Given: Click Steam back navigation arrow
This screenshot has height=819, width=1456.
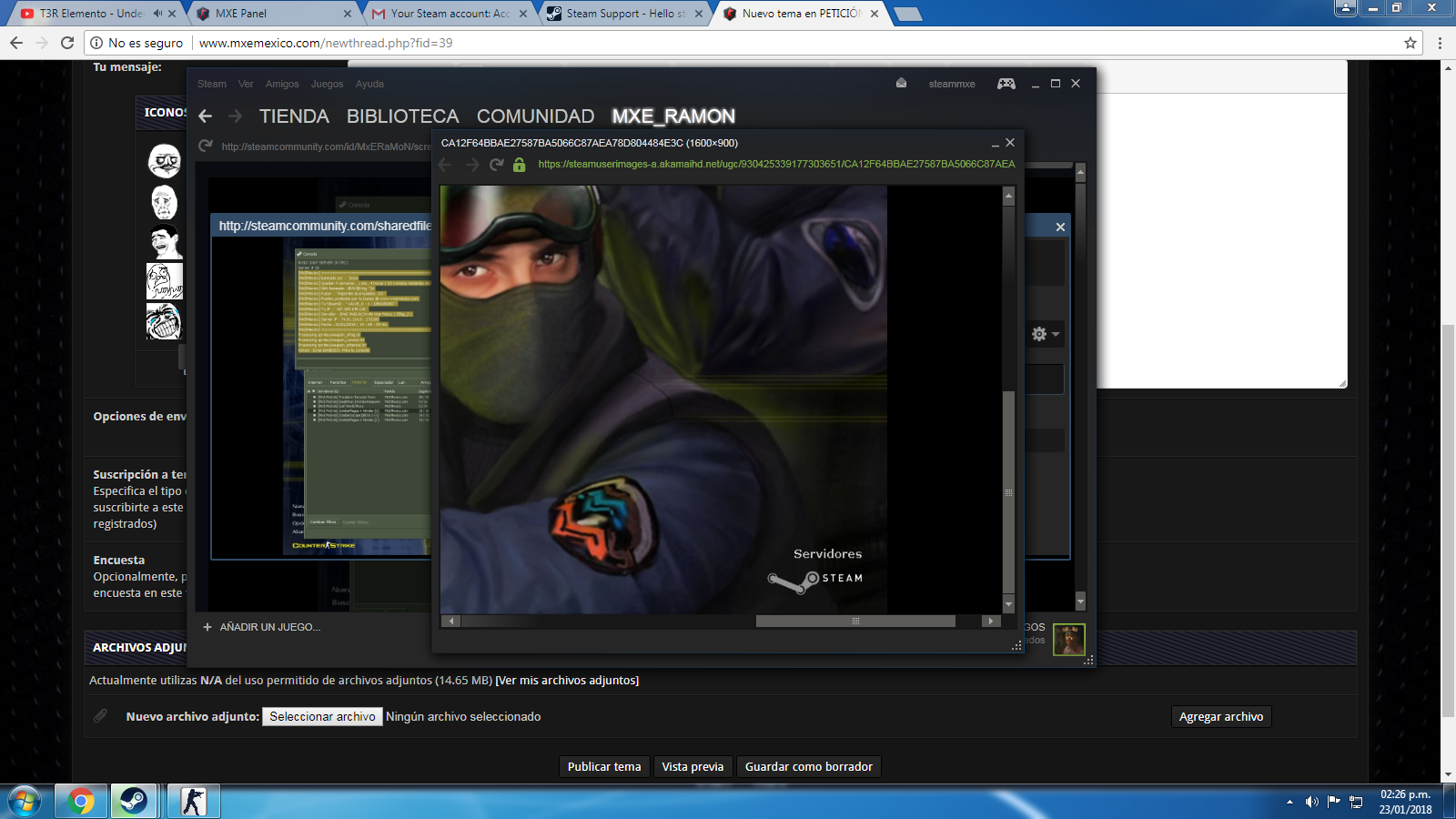Looking at the screenshot, I should (x=206, y=116).
